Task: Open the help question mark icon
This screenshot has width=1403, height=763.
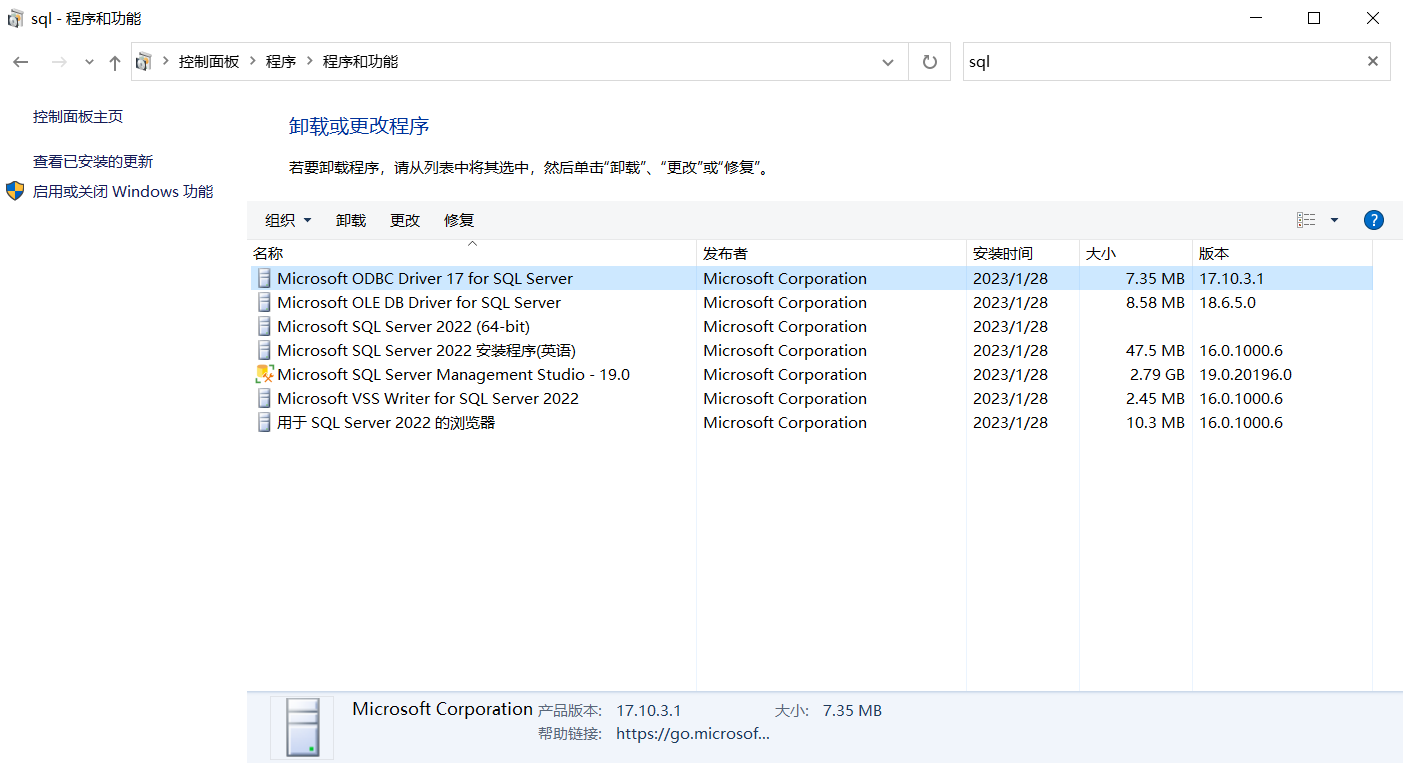Action: tap(1374, 220)
